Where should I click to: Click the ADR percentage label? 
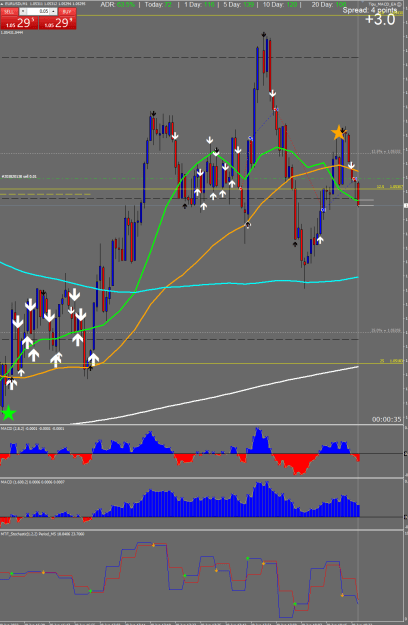click(x=118, y=5)
